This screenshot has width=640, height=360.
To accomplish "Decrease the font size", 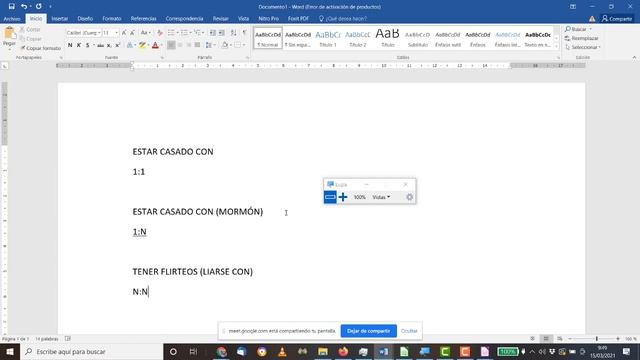I will (132, 33).
